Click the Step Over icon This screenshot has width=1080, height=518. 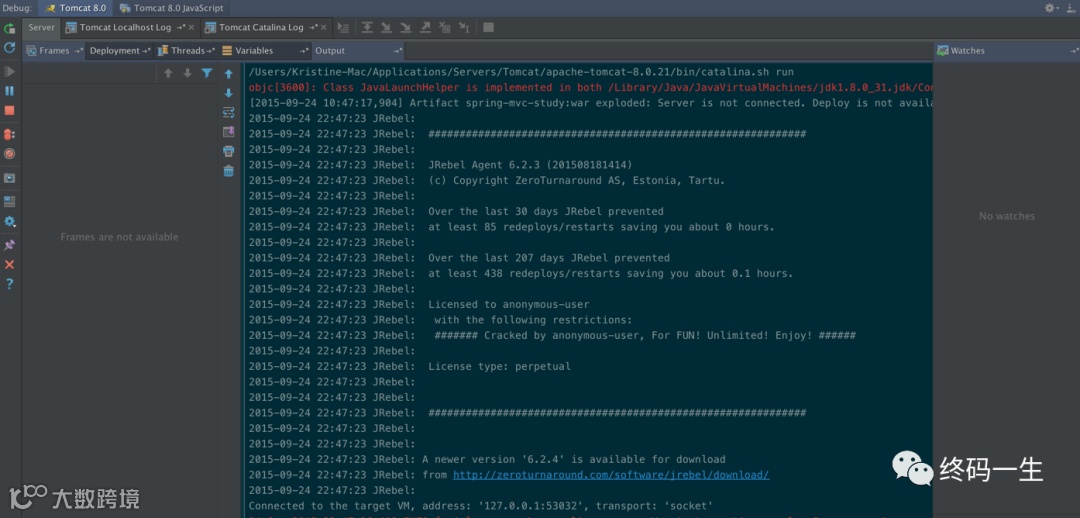[367, 28]
